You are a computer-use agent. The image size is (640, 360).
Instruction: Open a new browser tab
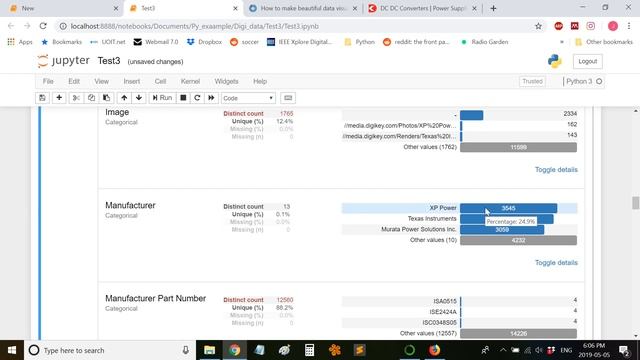click(x=493, y=8)
